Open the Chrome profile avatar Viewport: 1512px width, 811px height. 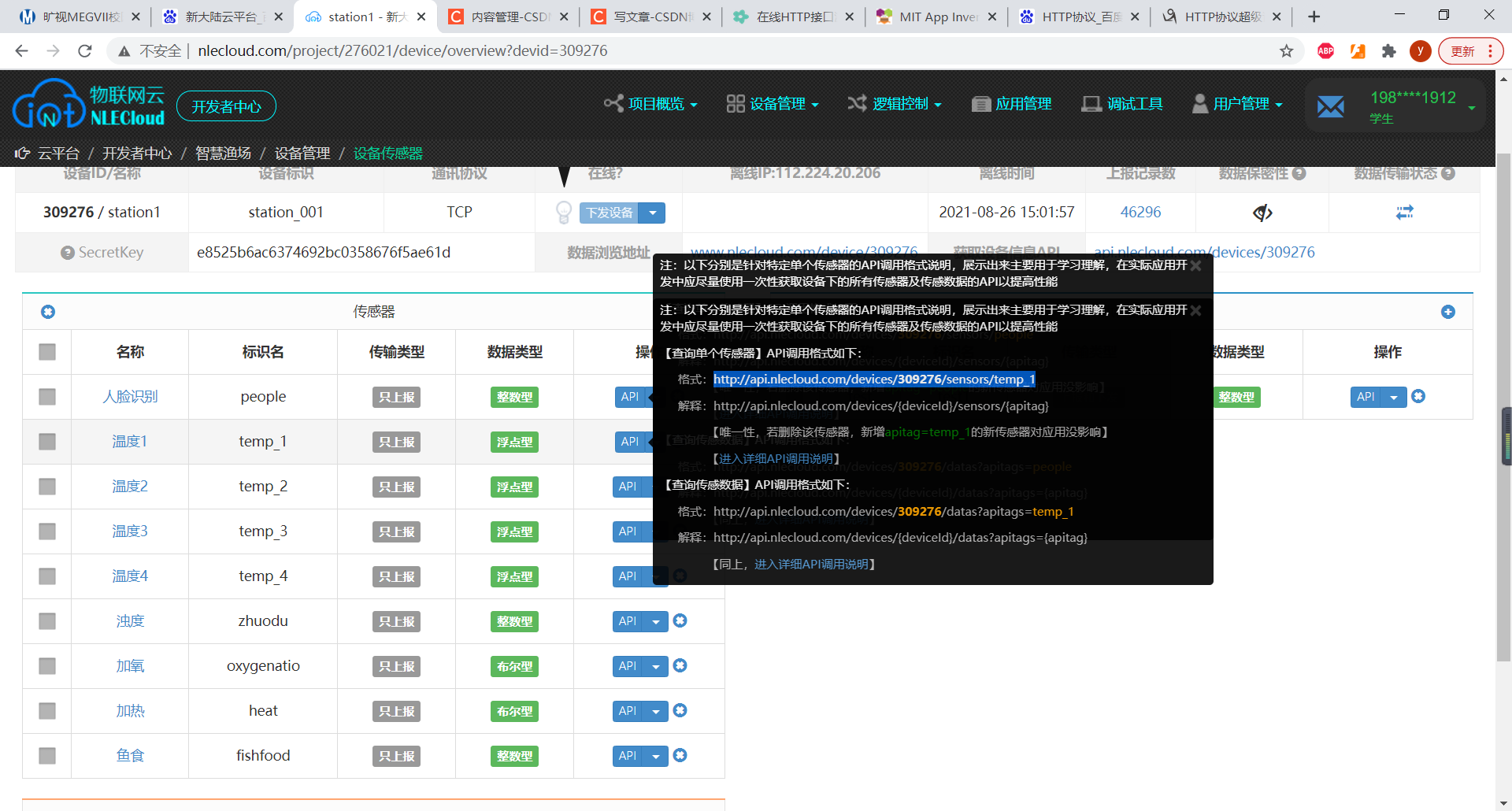1420,51
